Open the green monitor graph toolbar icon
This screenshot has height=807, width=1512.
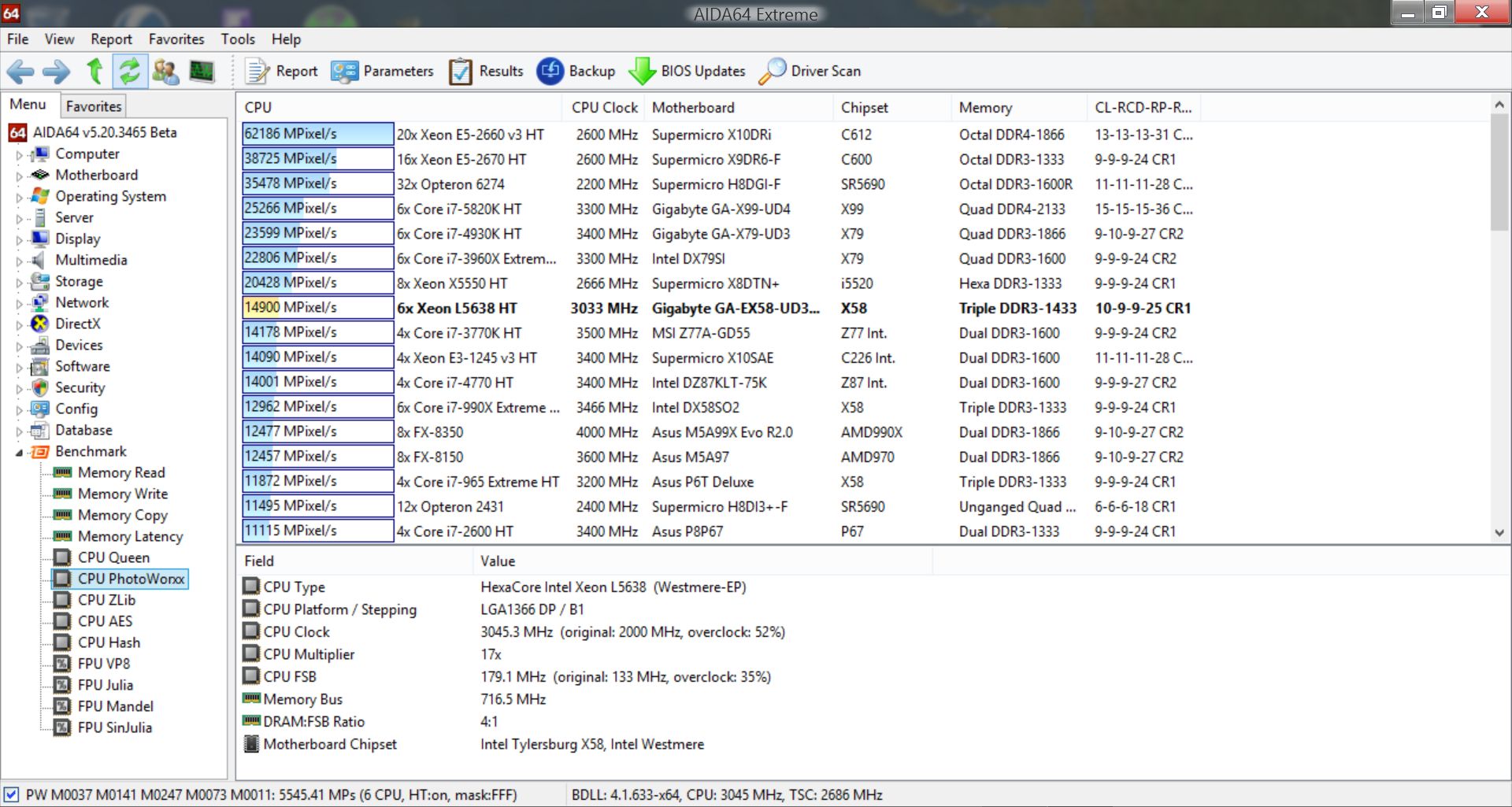click(202, 72)
